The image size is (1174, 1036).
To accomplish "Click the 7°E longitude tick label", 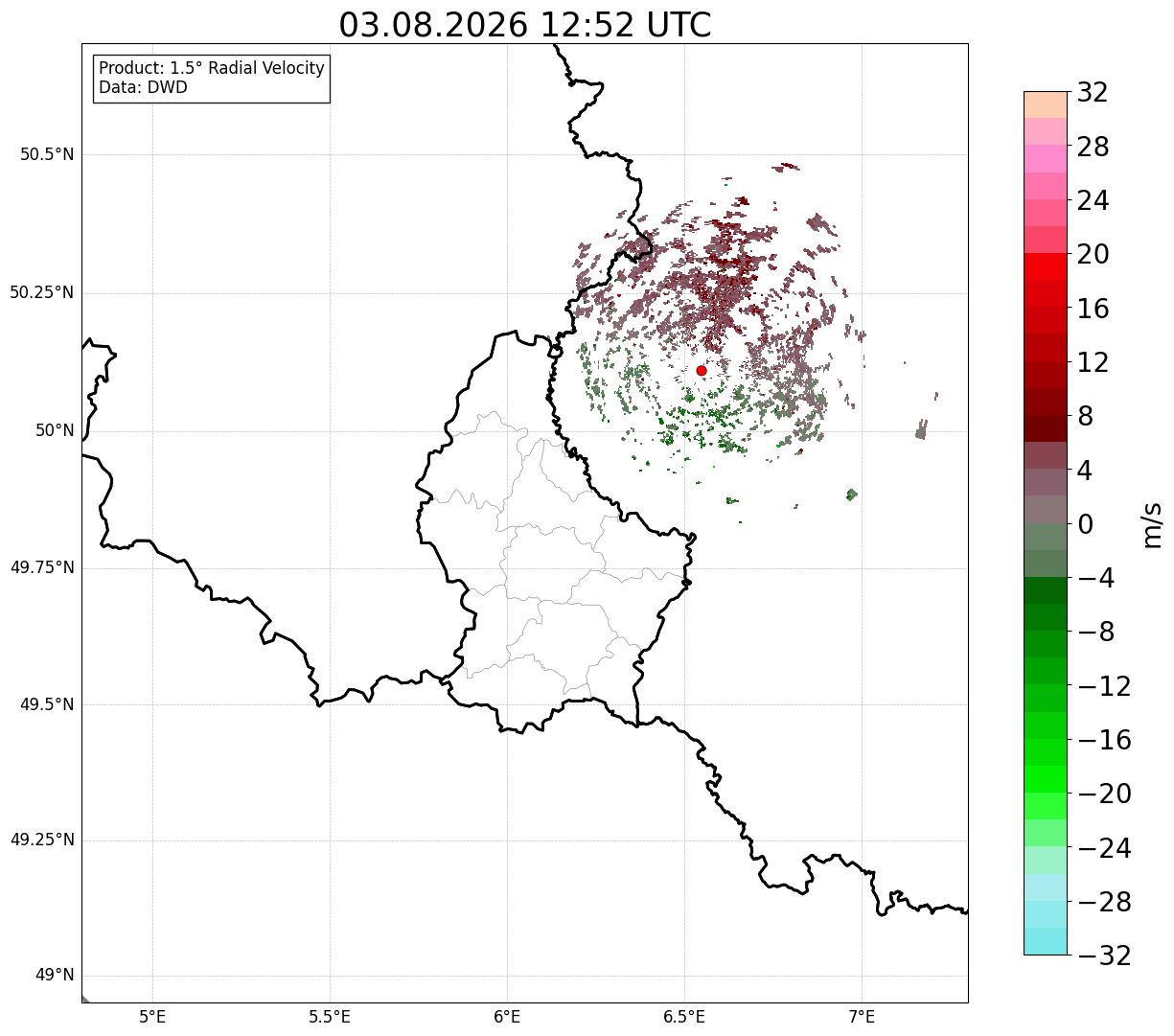I will [x=862, y=1016].
